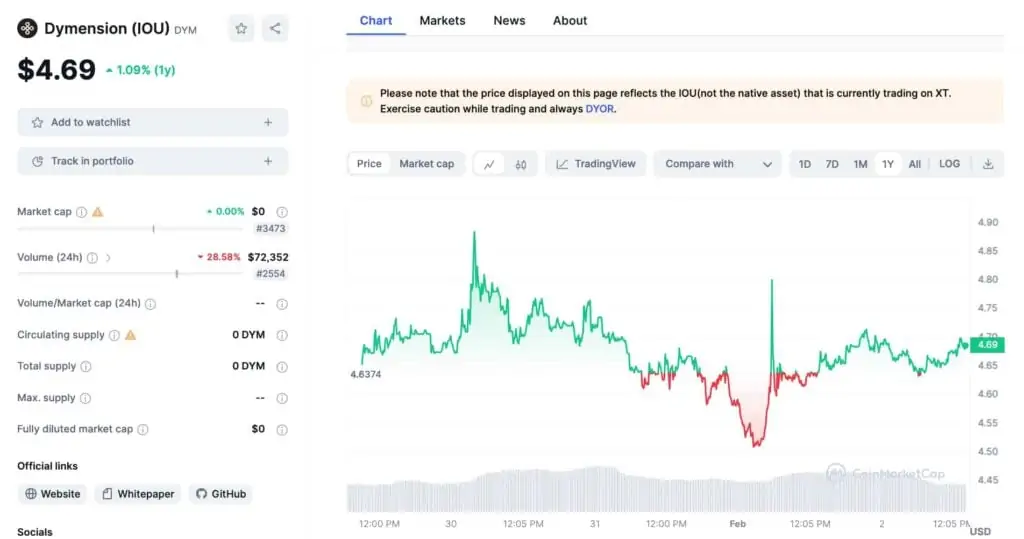Open the official Website link
Viewport: 1024px width, 539px height.
[x=53, y=494]
